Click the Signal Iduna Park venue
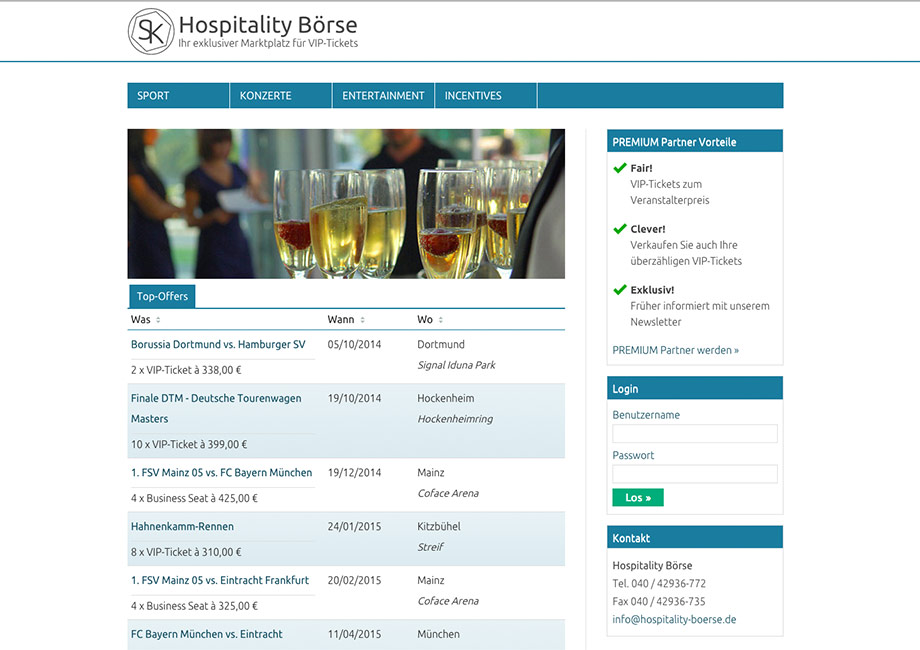Screen dimensions: 920x650 [x=456, y=365]
